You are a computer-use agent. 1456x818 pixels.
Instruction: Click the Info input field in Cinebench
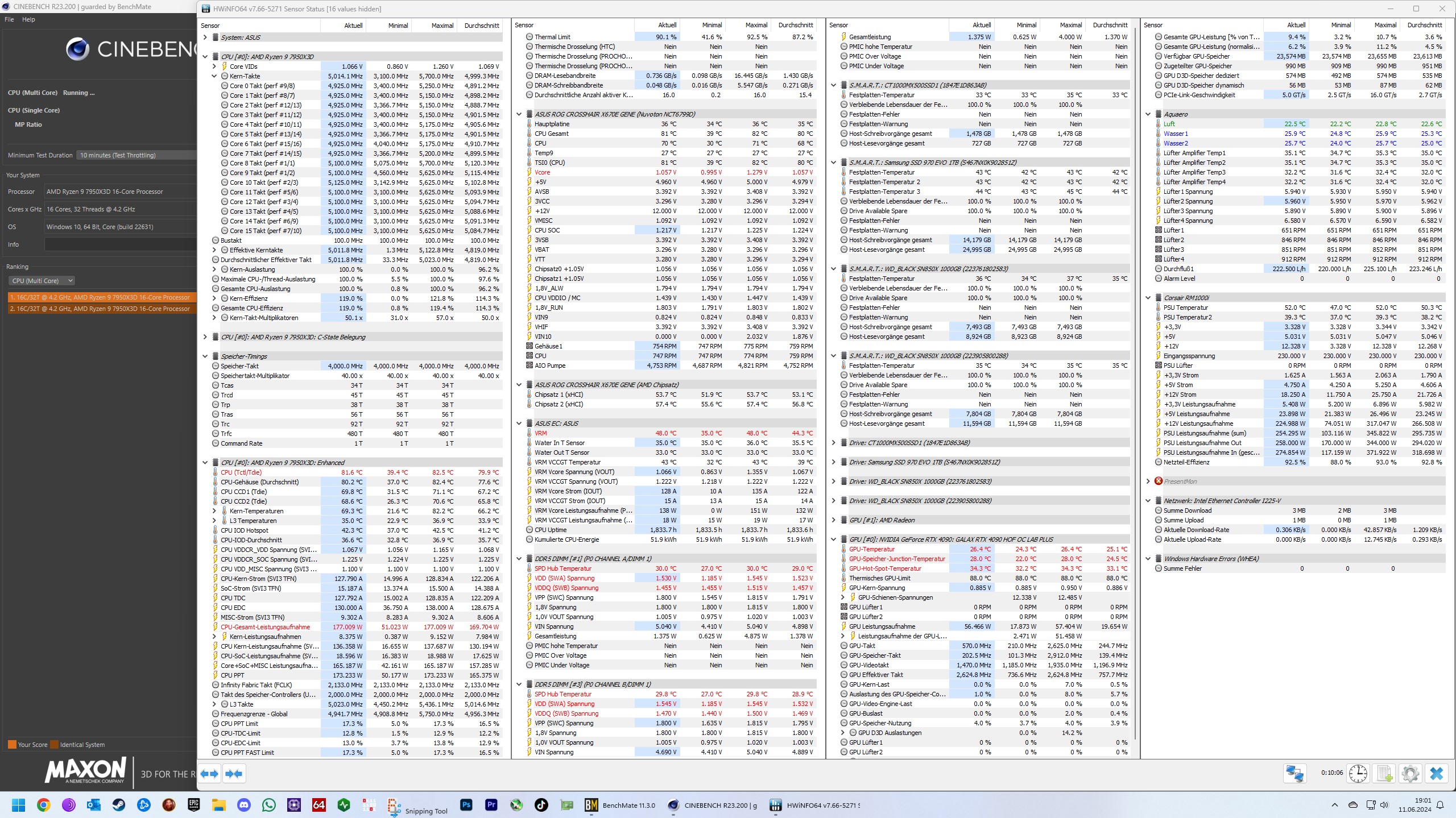(x=121, y=244)
